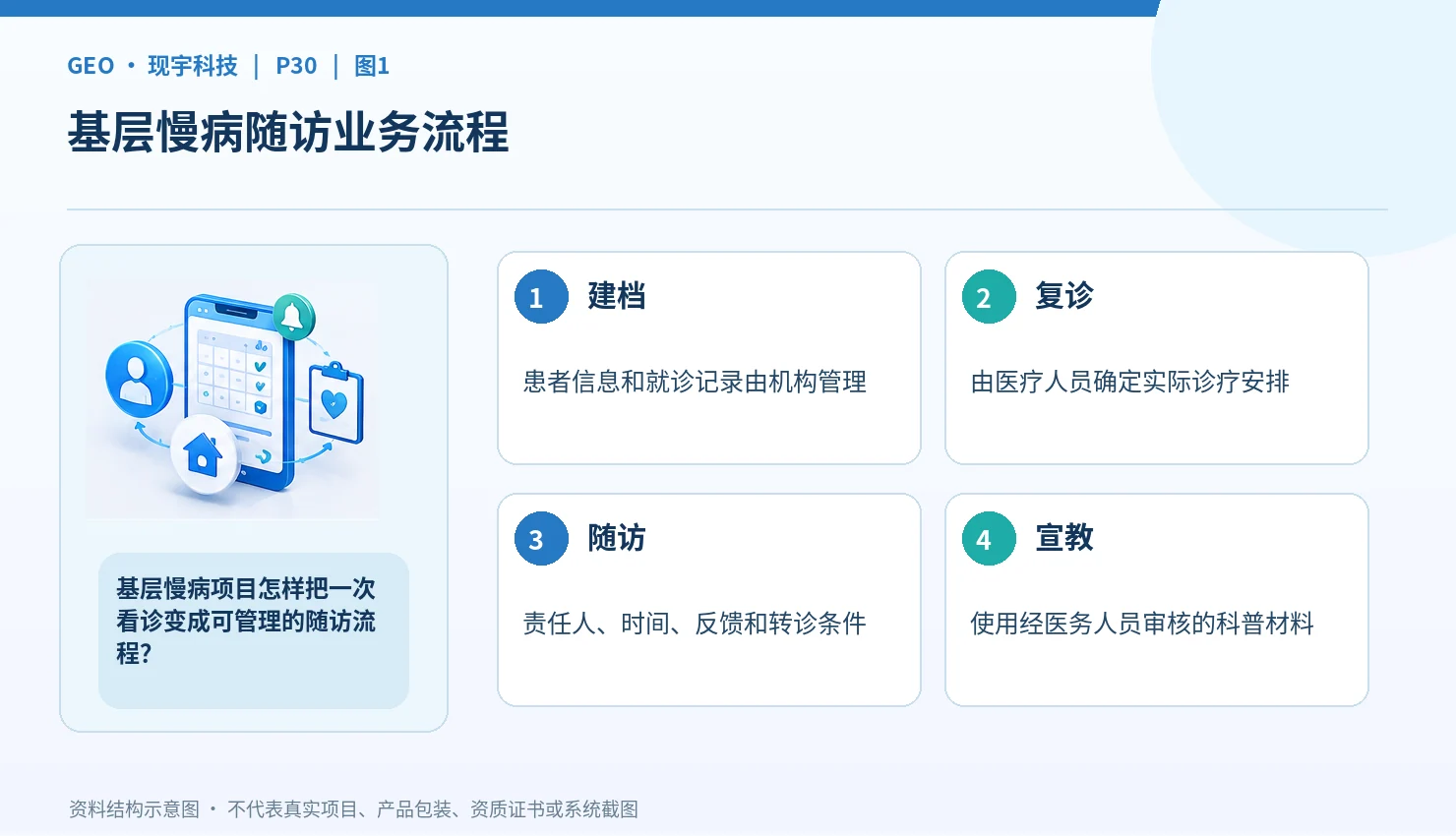
Task: Click the number 4 teal circle badge
Action: coord(989,539)
